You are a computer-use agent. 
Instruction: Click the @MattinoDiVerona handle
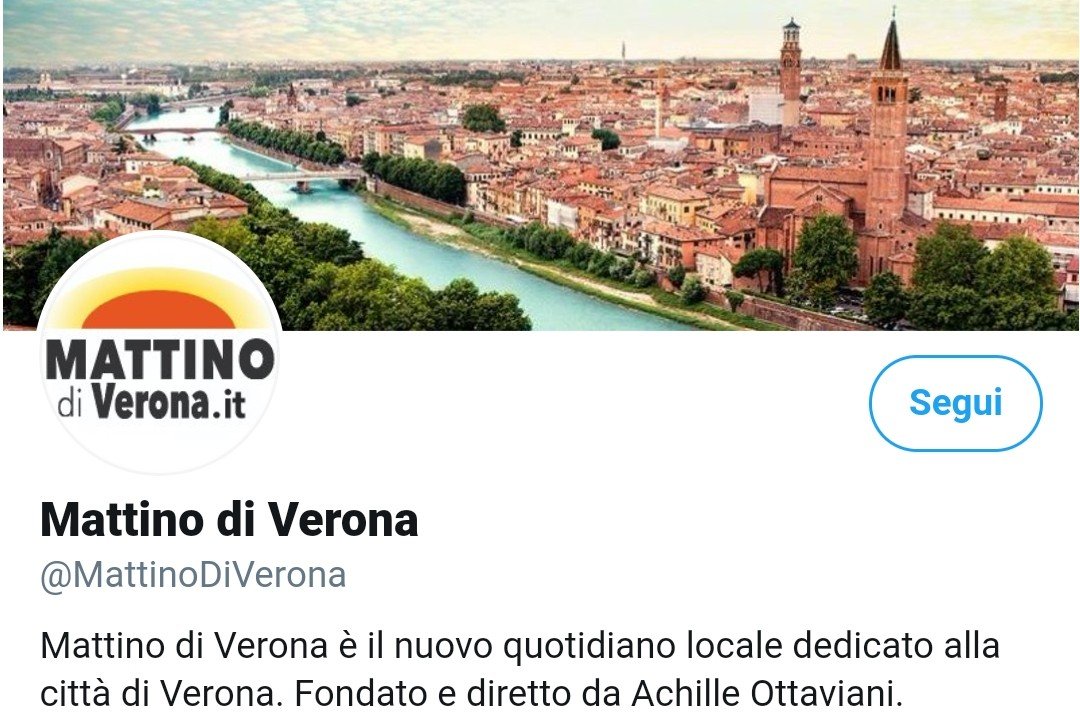tap(193, 575)
